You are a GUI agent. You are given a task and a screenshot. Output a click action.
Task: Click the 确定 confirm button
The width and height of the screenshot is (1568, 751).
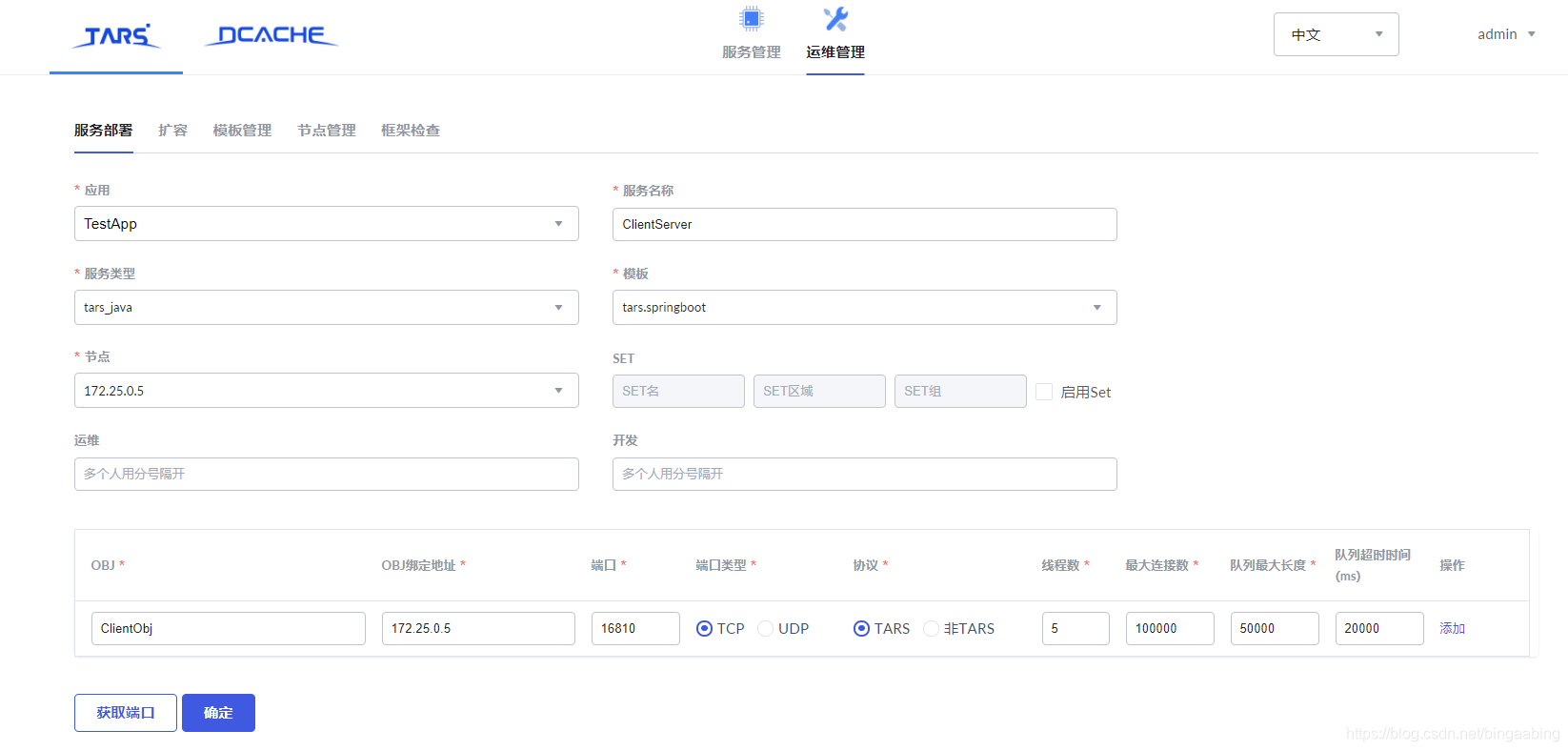[x=218, y=713]
